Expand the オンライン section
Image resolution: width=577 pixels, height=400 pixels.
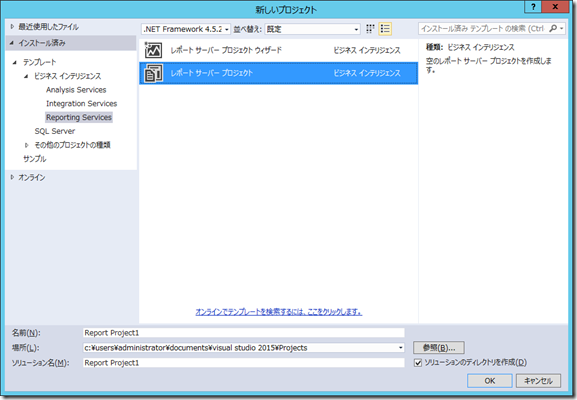(12, 177)
